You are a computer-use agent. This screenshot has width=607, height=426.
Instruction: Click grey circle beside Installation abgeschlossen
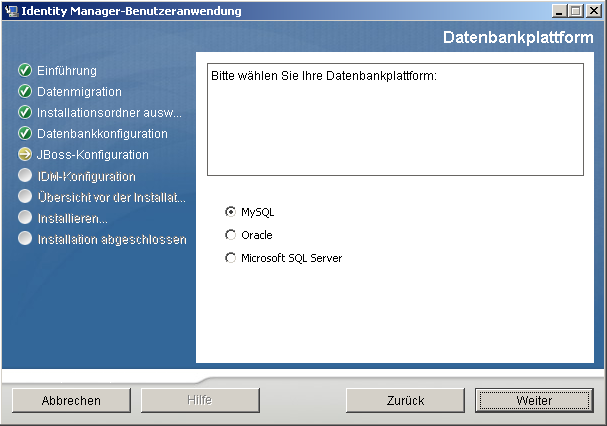25,238
